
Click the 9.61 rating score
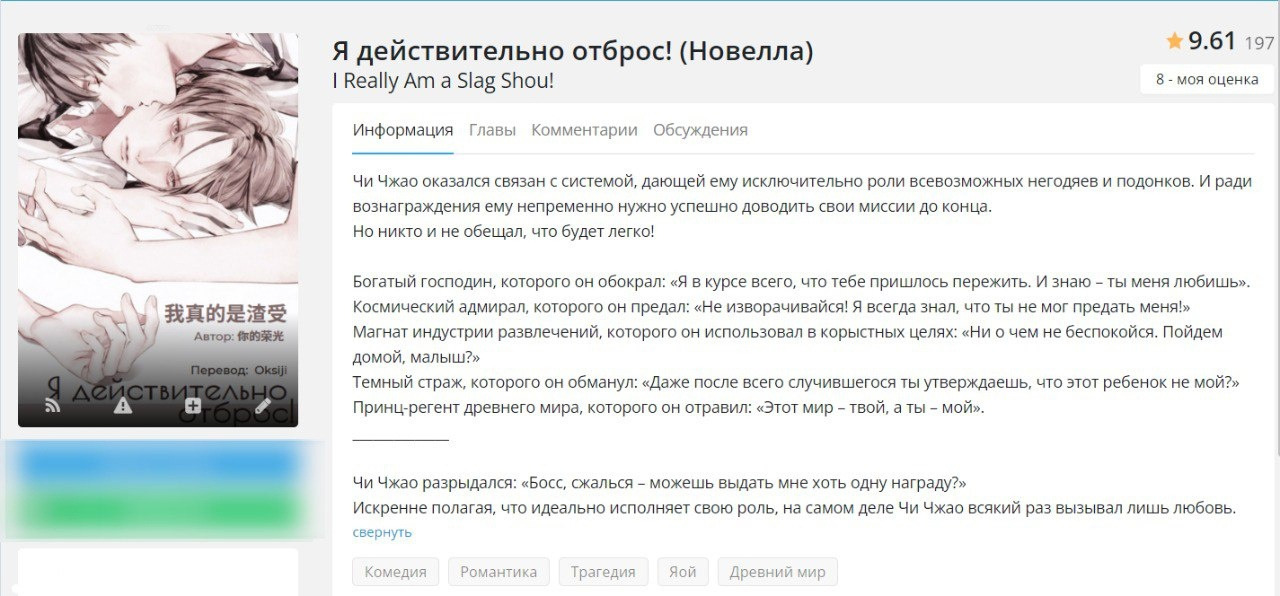1212,41
